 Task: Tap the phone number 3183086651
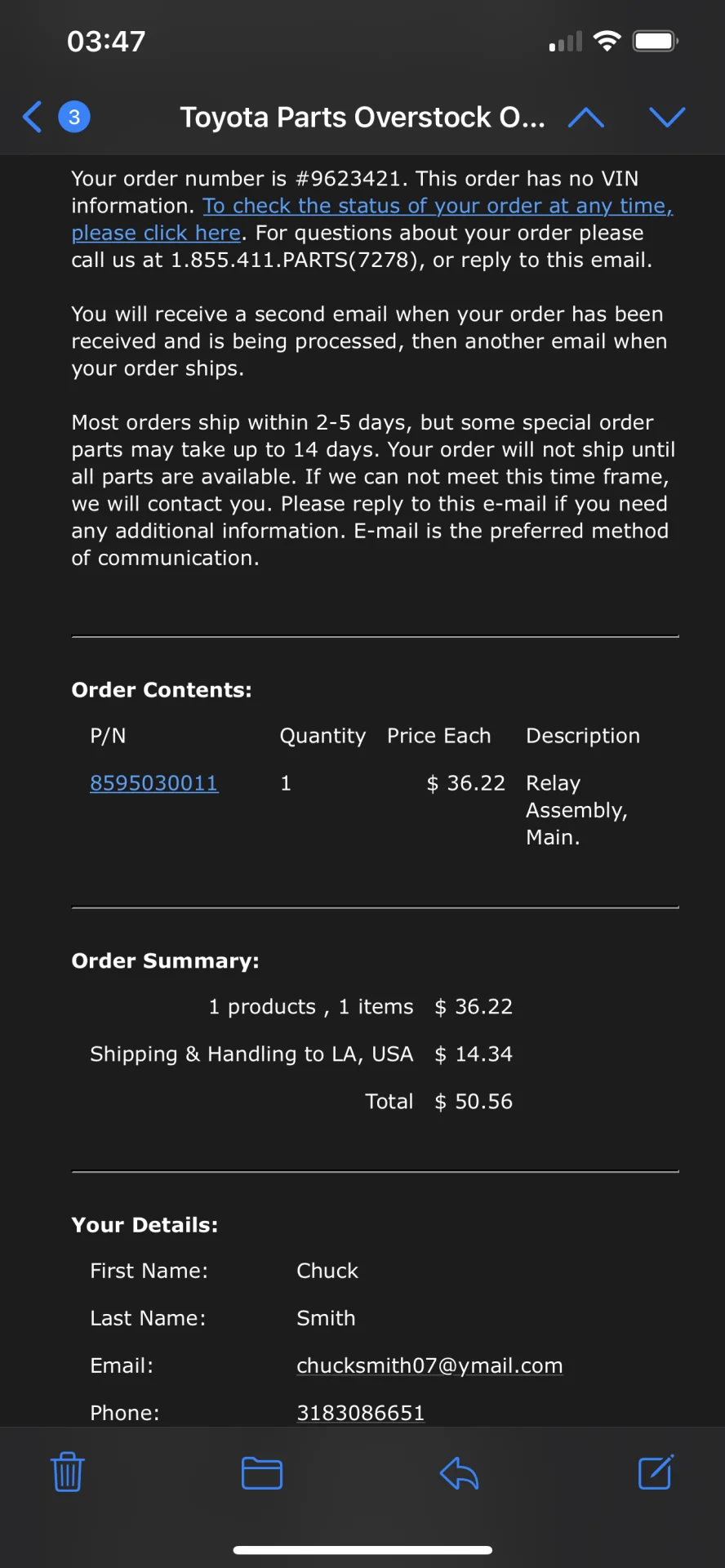360,1413
